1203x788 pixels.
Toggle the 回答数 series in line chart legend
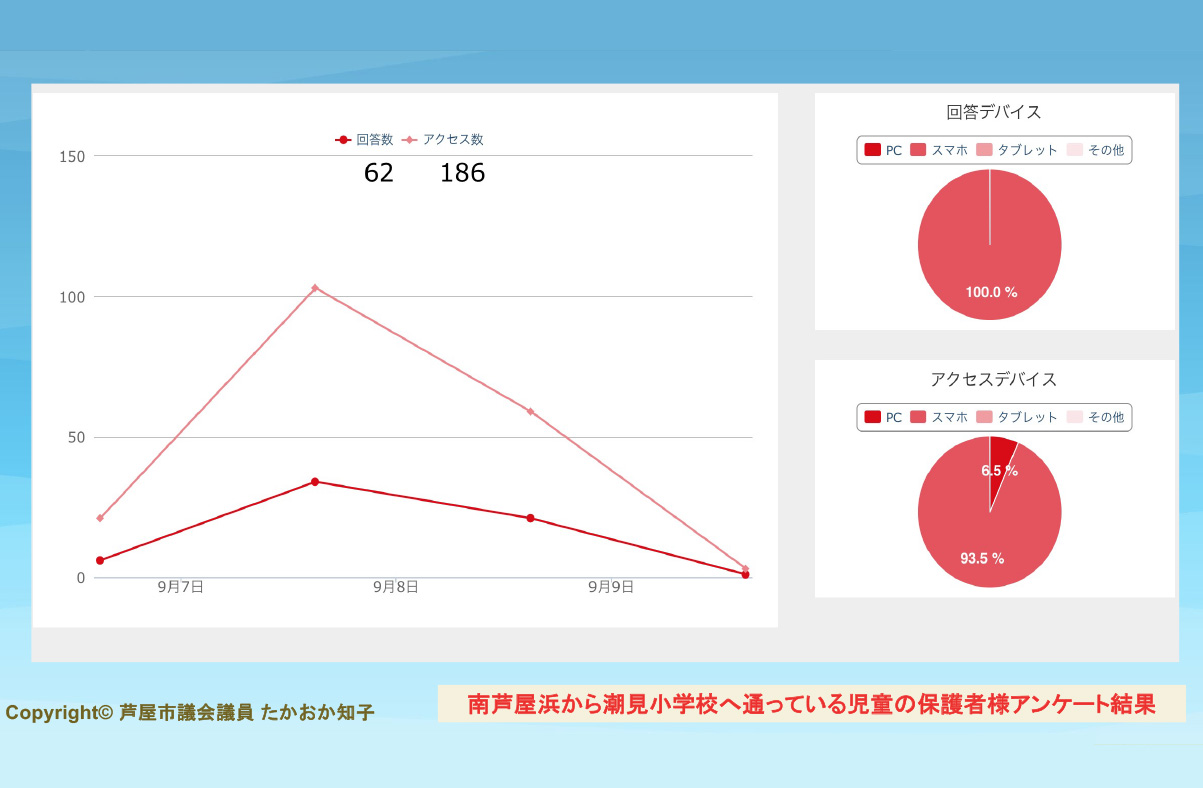tap(365, 140)
